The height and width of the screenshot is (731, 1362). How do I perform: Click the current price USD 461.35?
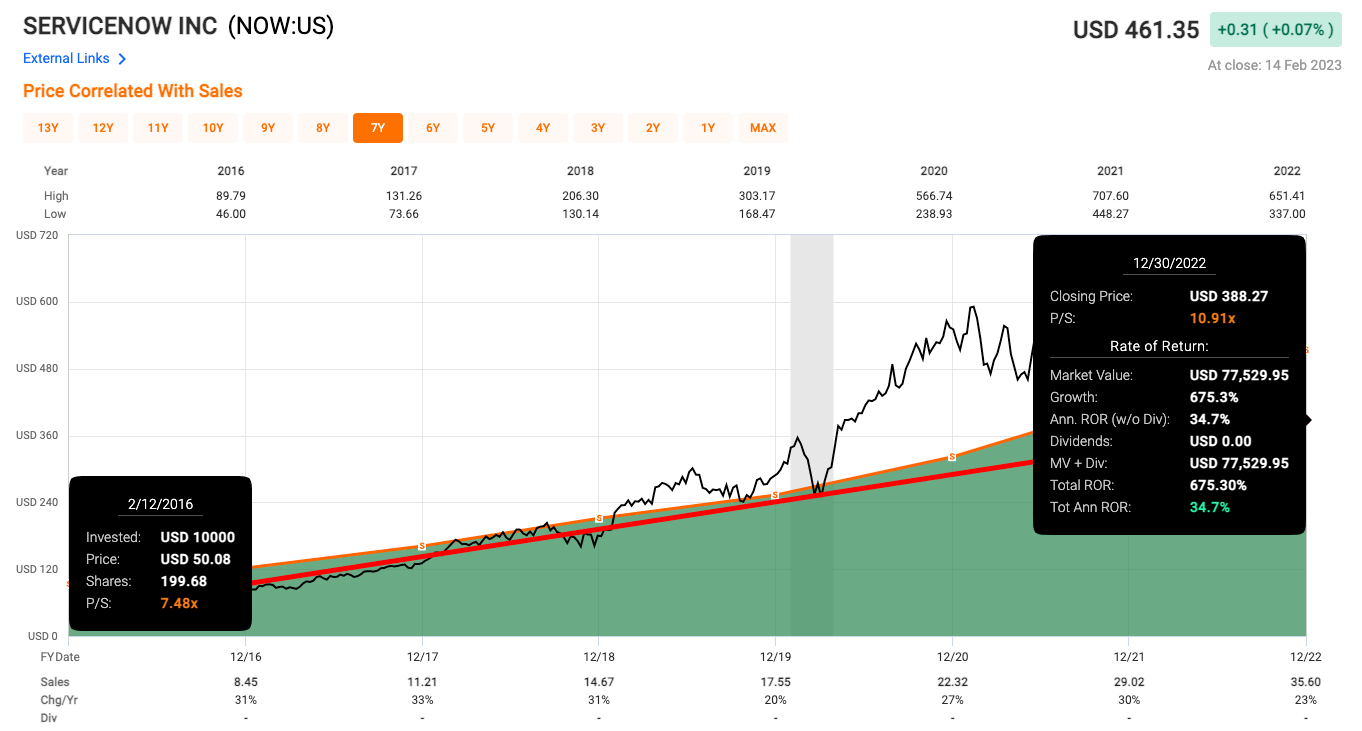(1136, 30)
